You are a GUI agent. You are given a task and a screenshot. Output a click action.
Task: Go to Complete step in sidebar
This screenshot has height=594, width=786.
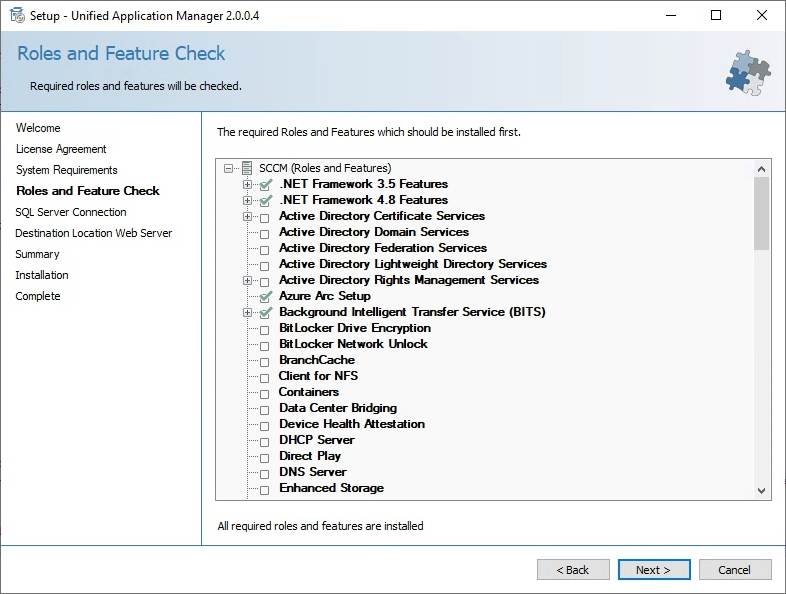tap(38, 296)
